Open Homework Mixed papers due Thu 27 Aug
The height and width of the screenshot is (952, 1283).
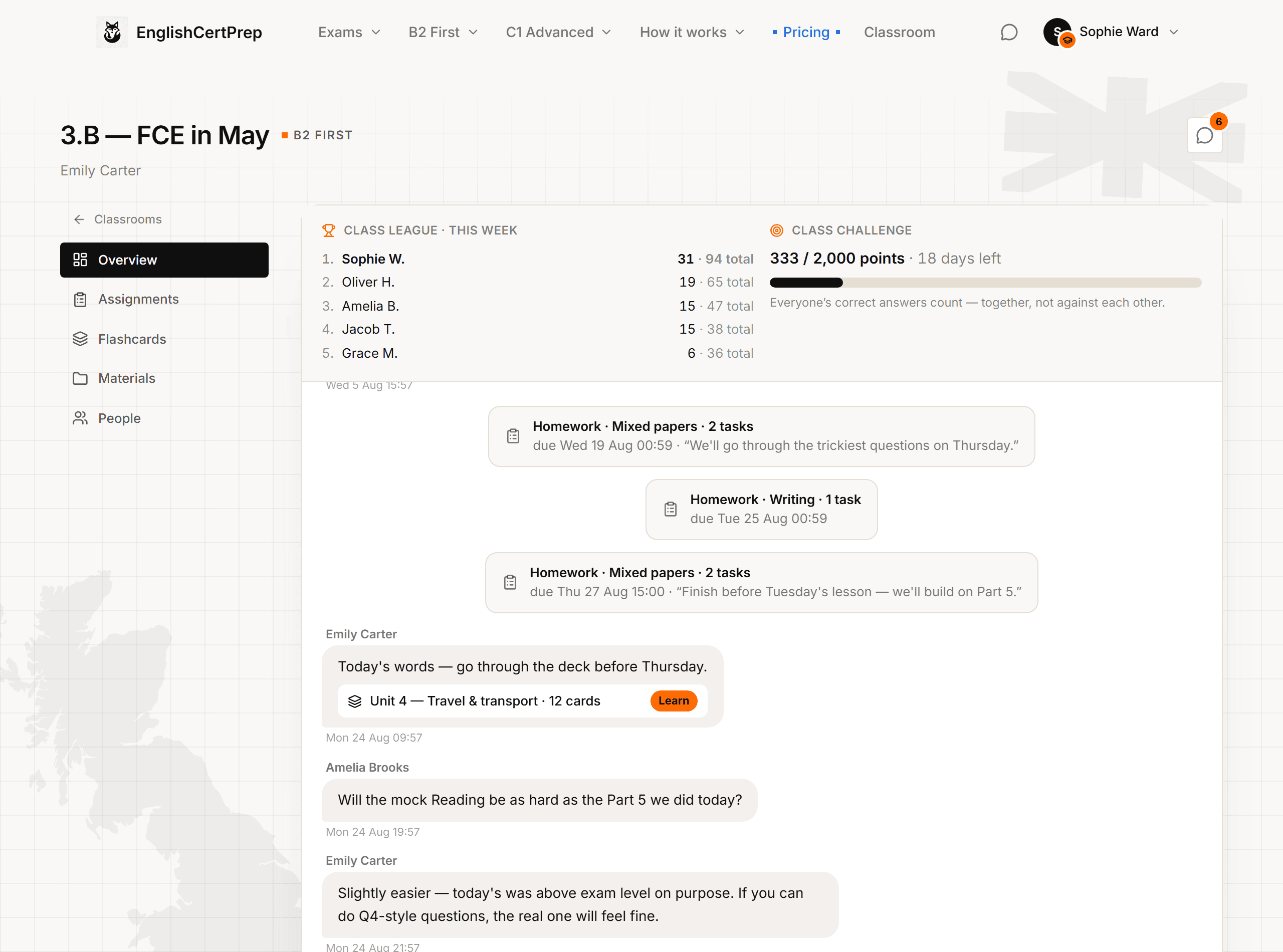pyautogui.click(x=761, y=583)
